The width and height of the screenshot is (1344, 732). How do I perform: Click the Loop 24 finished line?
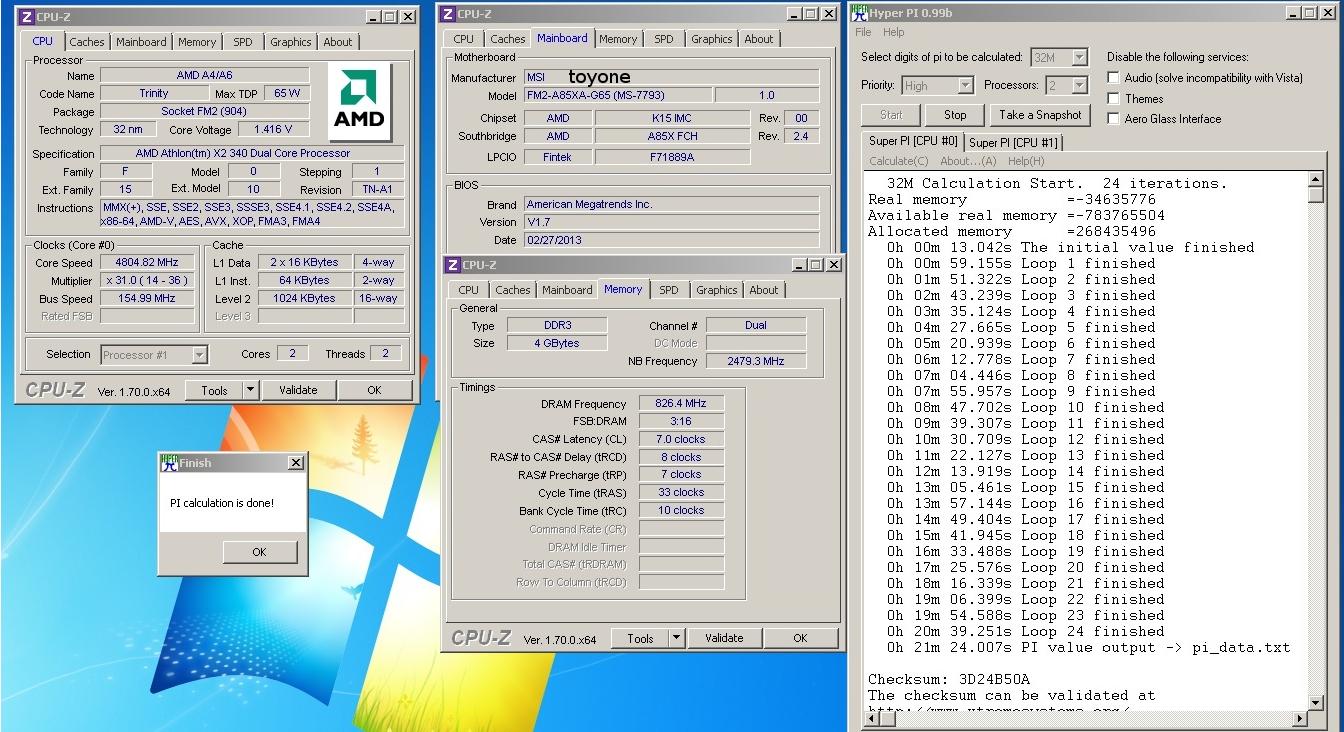[x=1025, y=631]
